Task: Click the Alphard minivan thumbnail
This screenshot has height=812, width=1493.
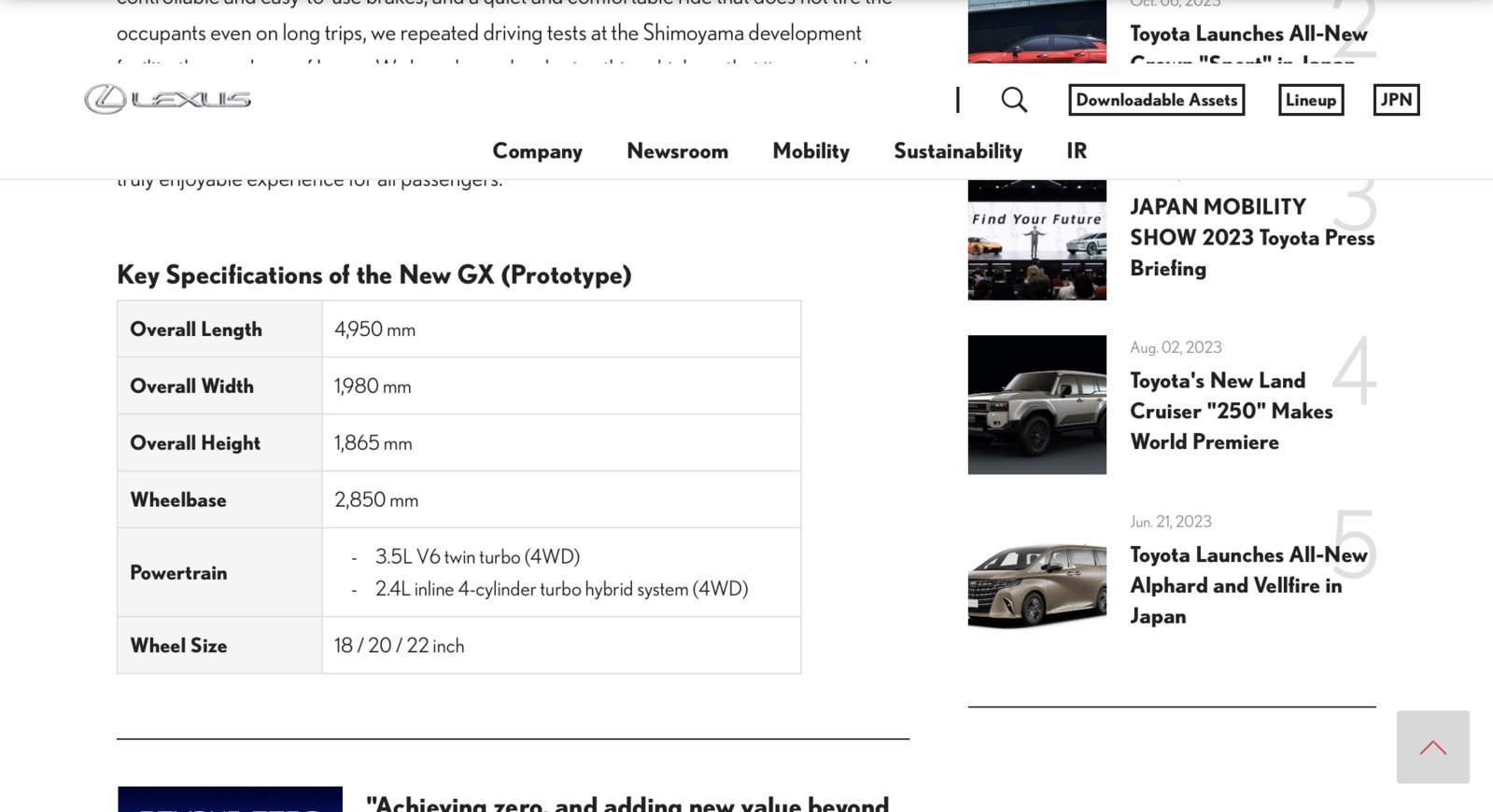Action: [x=1036, y=584]
